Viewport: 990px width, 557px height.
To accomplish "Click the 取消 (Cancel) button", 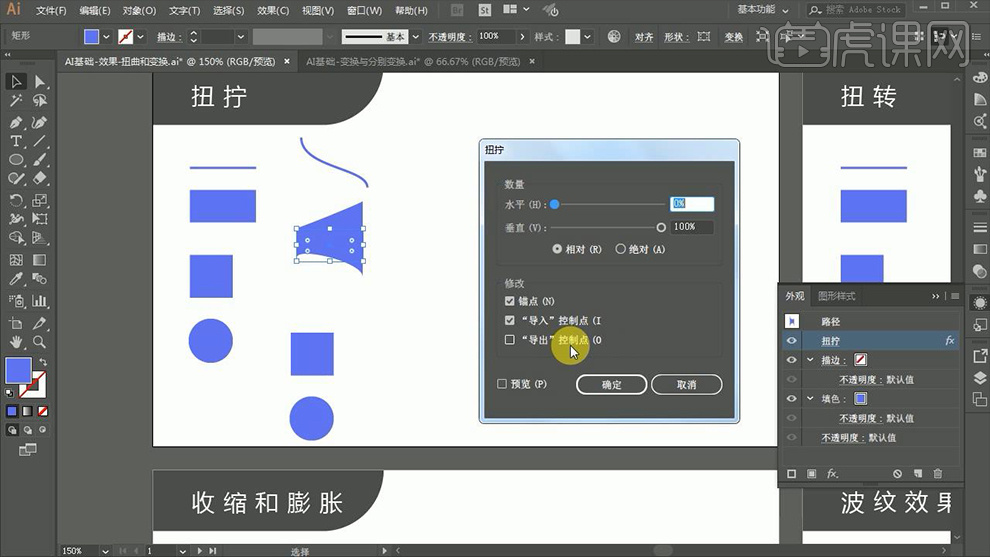I will tap(686, 385).
